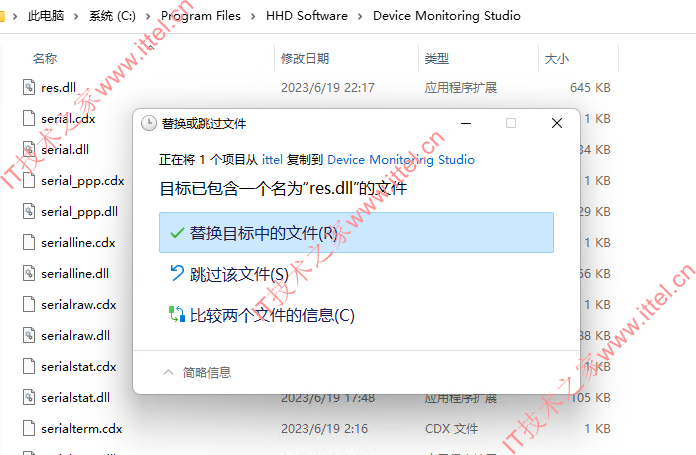The height and width of the screenshot is (455, 696).
Task: Open Device Monitoring Studio destination link
Action: click(x=401, y=159)
